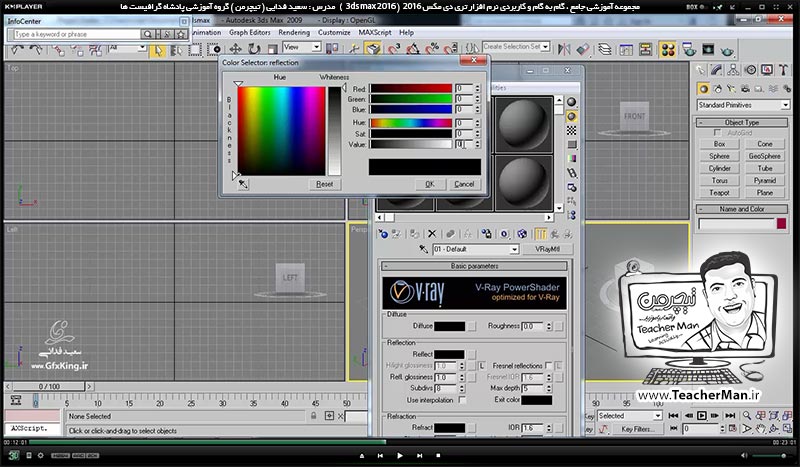The width and height of the screenshot is (800, 467).
Task: Toggle the AutoGrid checkbox
Action: [717, 133]
